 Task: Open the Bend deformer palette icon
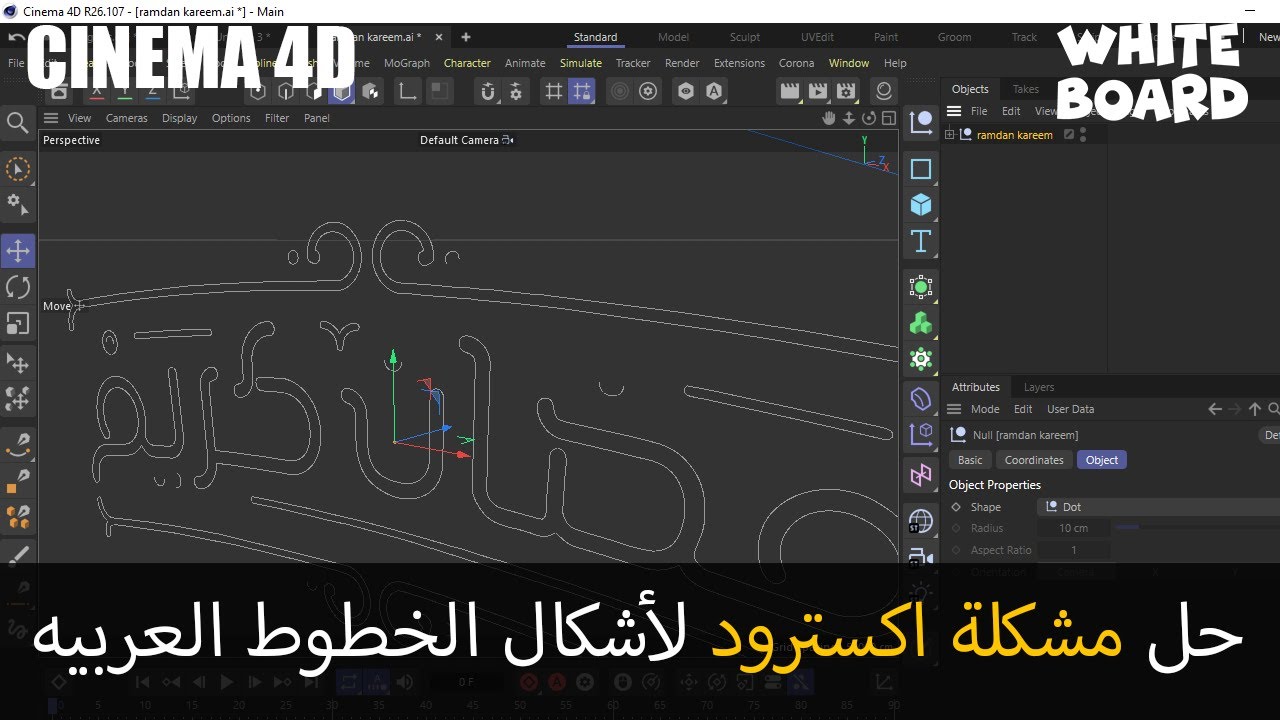coord(921,399)
